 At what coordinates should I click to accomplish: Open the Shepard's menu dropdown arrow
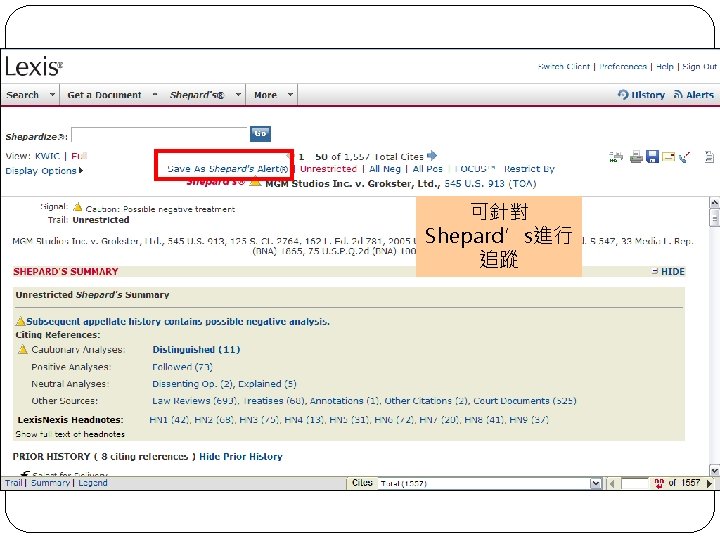(238, 95)
